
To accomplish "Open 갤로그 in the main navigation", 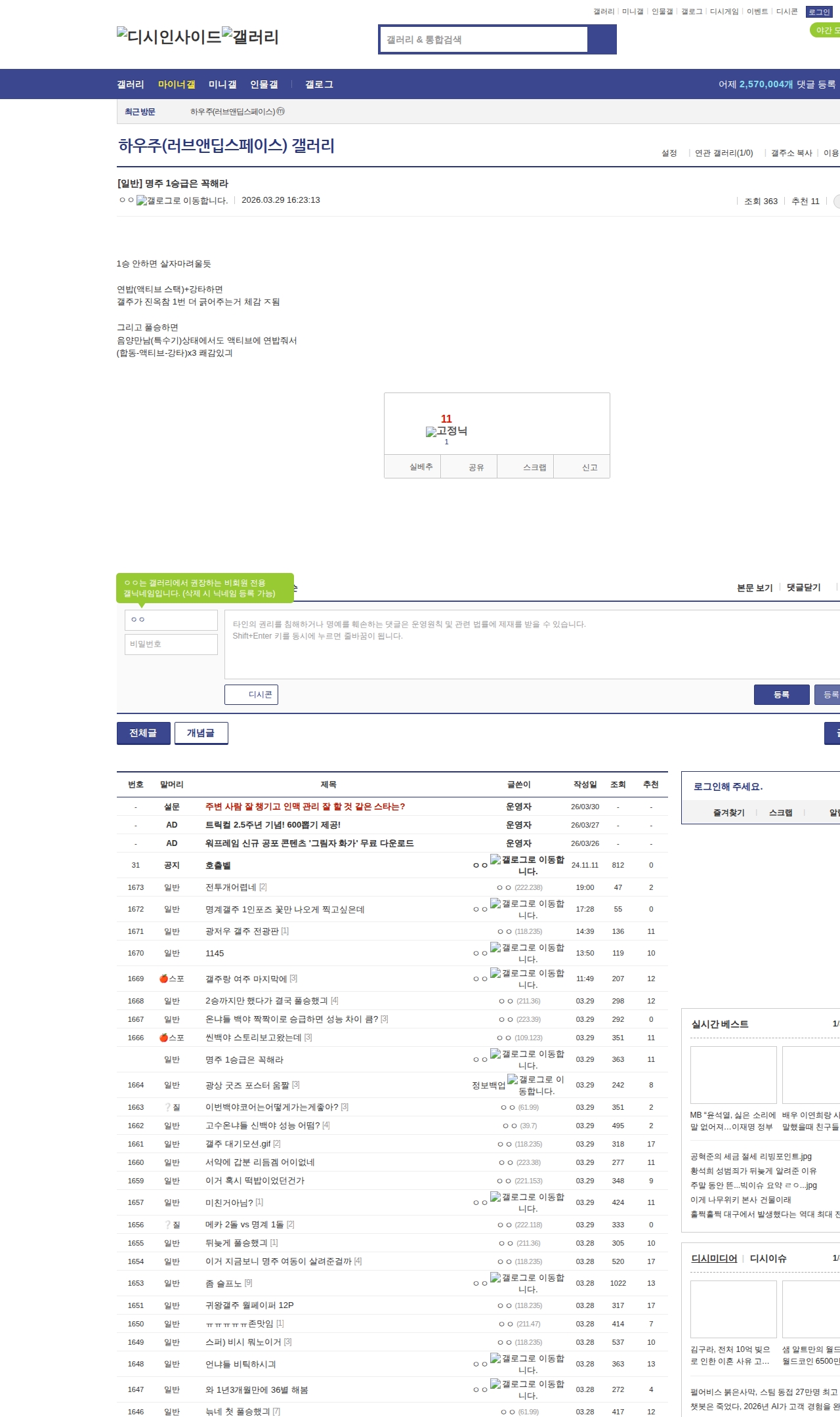I will click(x=319, y=85).
